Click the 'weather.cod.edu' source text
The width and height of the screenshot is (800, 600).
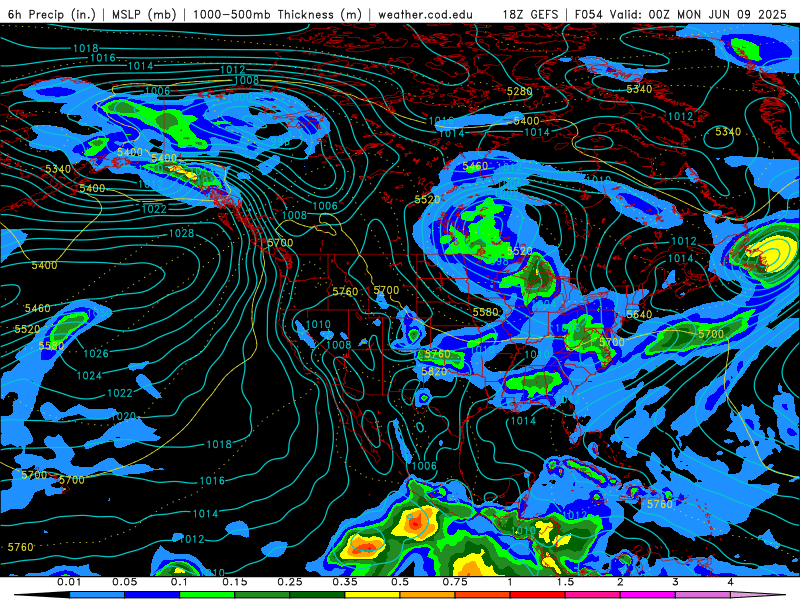[x=425, y=14]
